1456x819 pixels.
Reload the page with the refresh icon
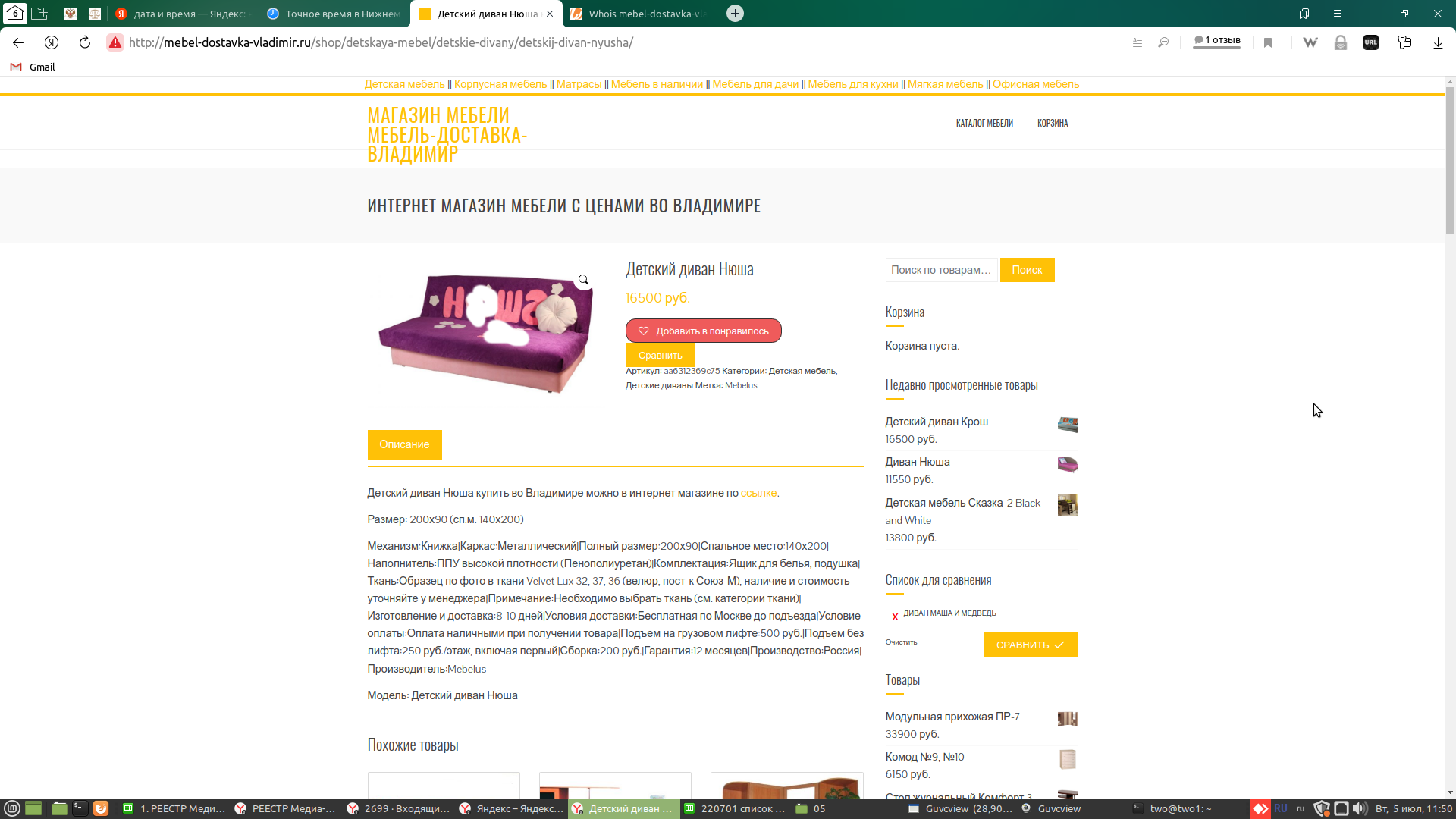click(85, 42)
